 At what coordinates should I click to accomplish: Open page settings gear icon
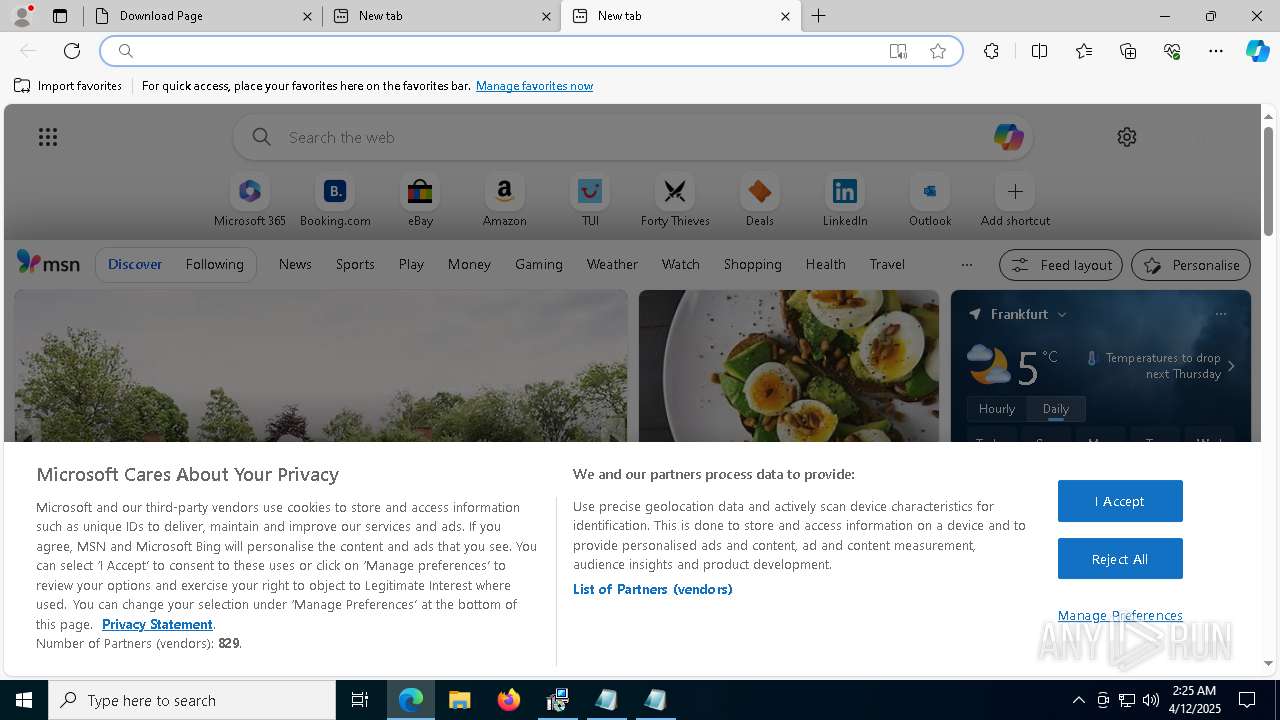(1127, 137)
